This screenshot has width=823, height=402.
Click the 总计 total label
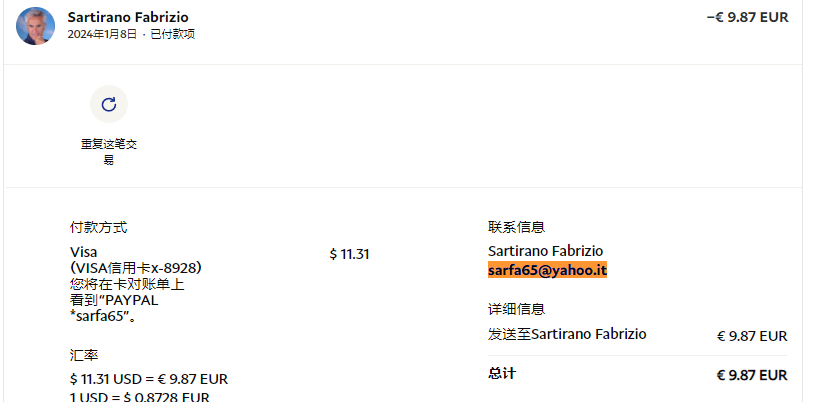[x=502, y=373]
